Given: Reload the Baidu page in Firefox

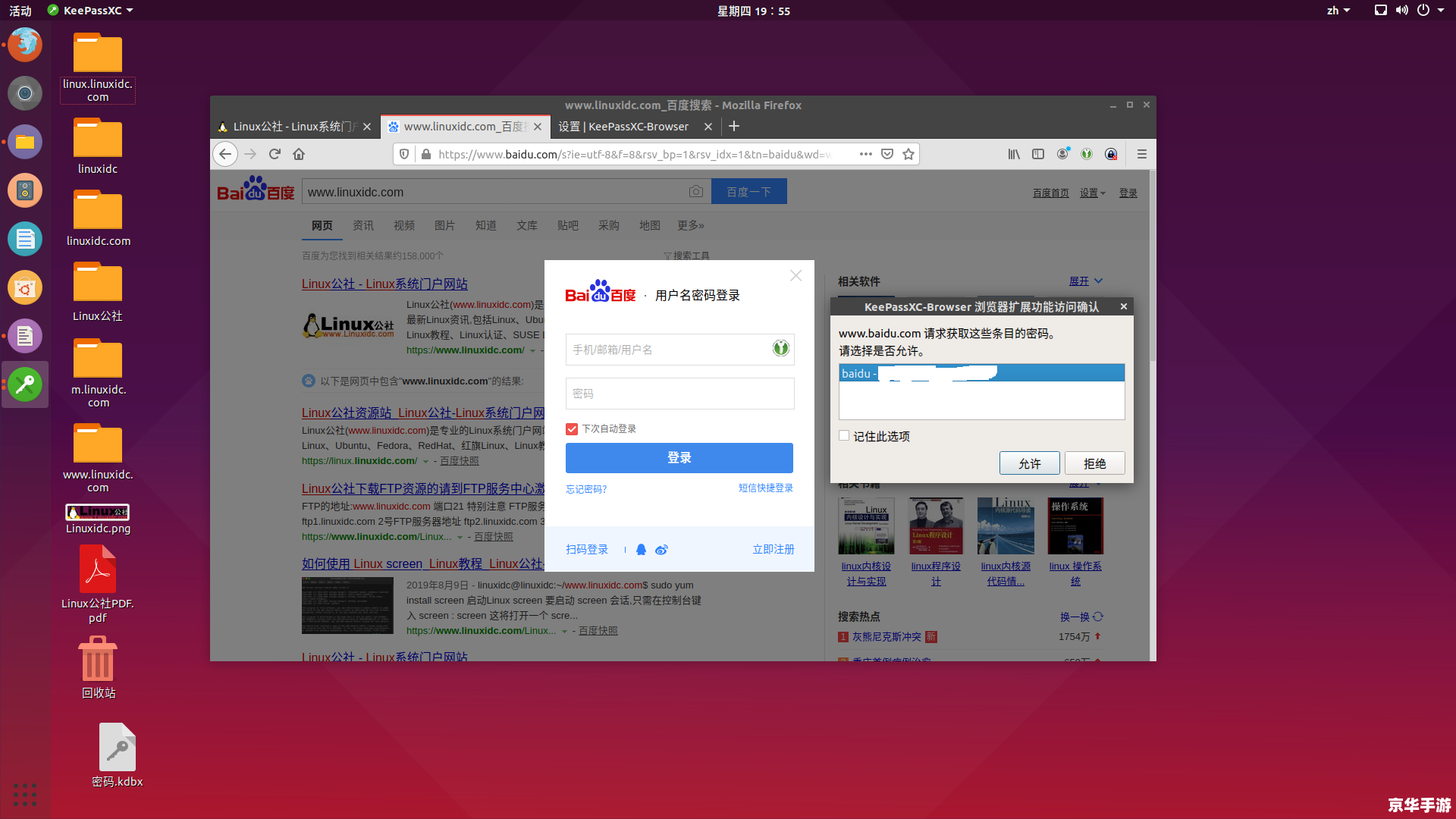Looking at the screenshot, I should click(x=275, y=154).
